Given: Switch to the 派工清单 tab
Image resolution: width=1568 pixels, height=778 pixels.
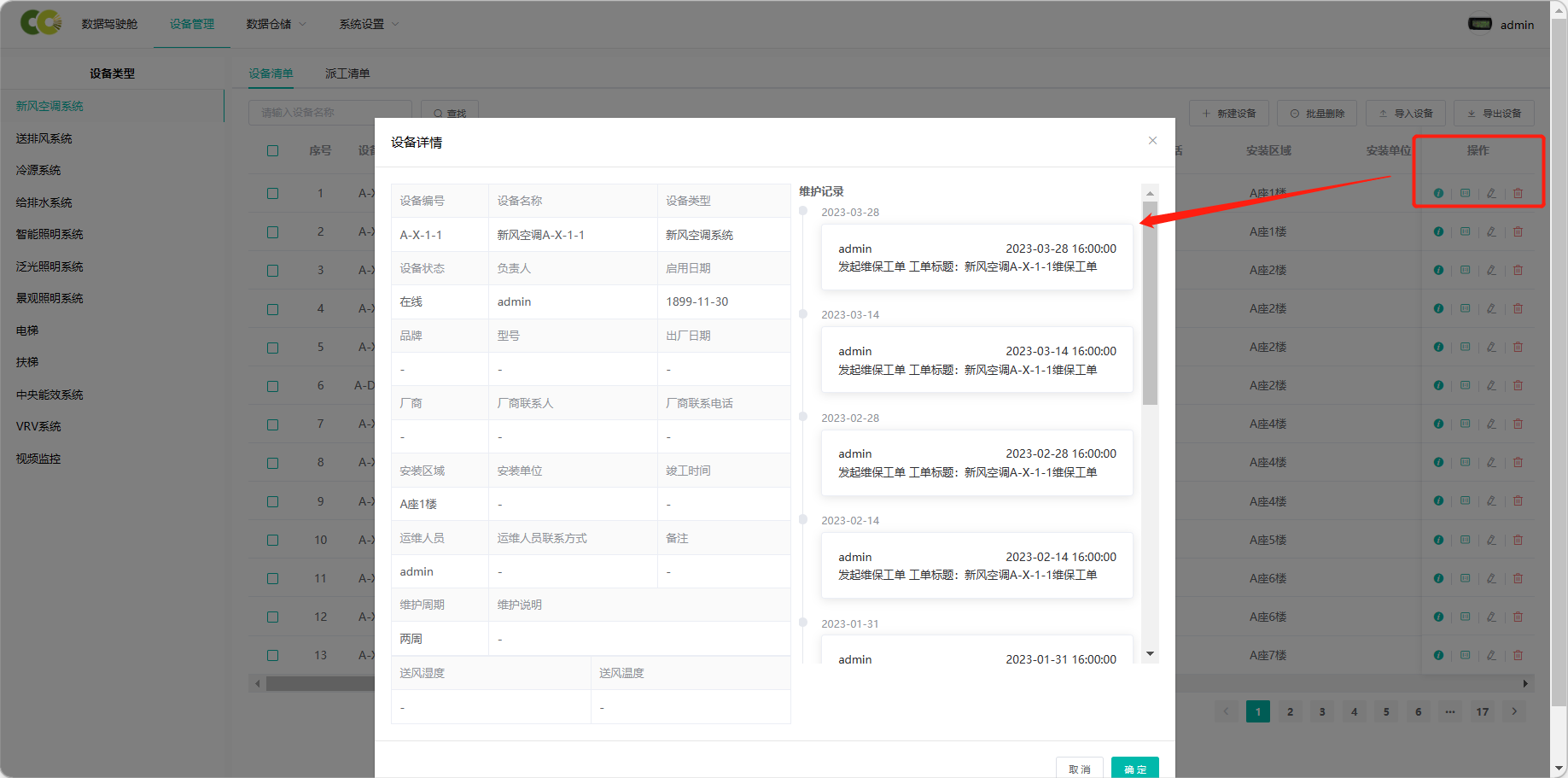Looking at the screenshot, I should click(x=347, y=73).
